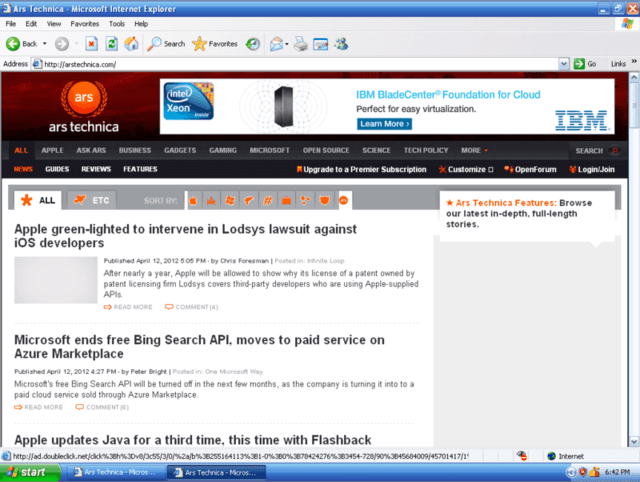Viewport: 640px width, 482px height.
Task: Open the GADGETS category
Action: (180, 150)
